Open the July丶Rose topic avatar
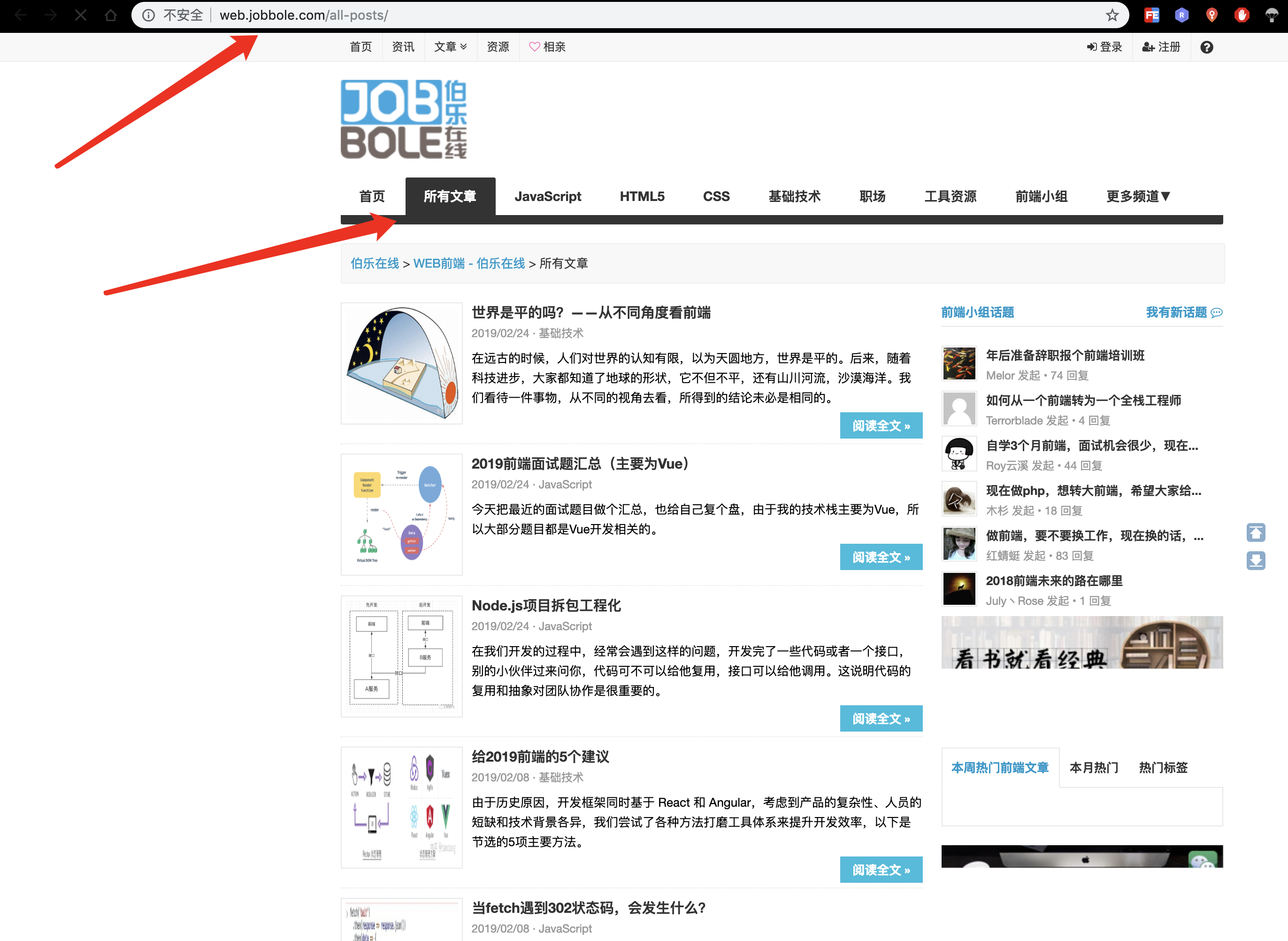1288x941 pixels. tap(959, 588)
